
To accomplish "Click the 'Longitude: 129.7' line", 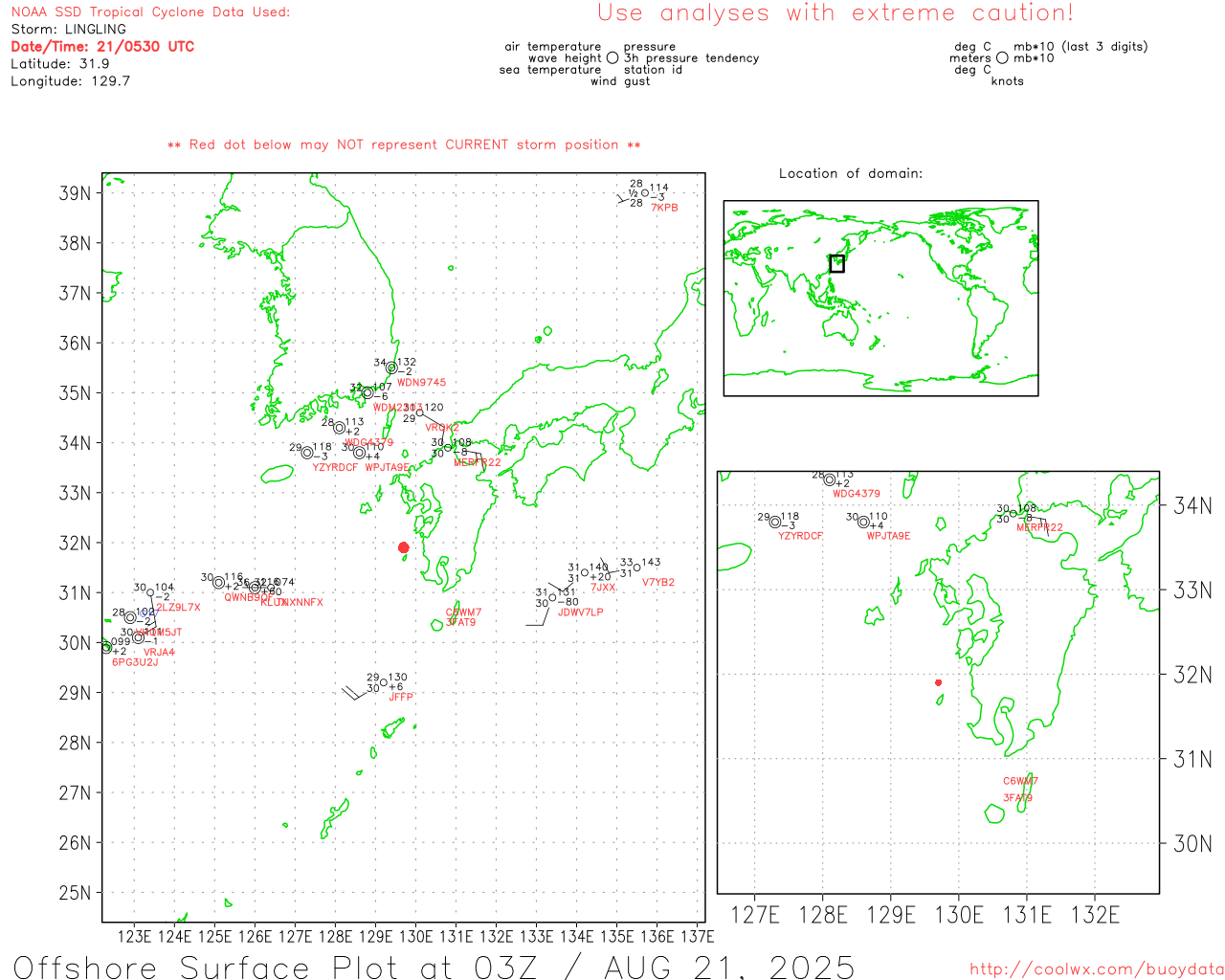I will (x=70, y=81).
